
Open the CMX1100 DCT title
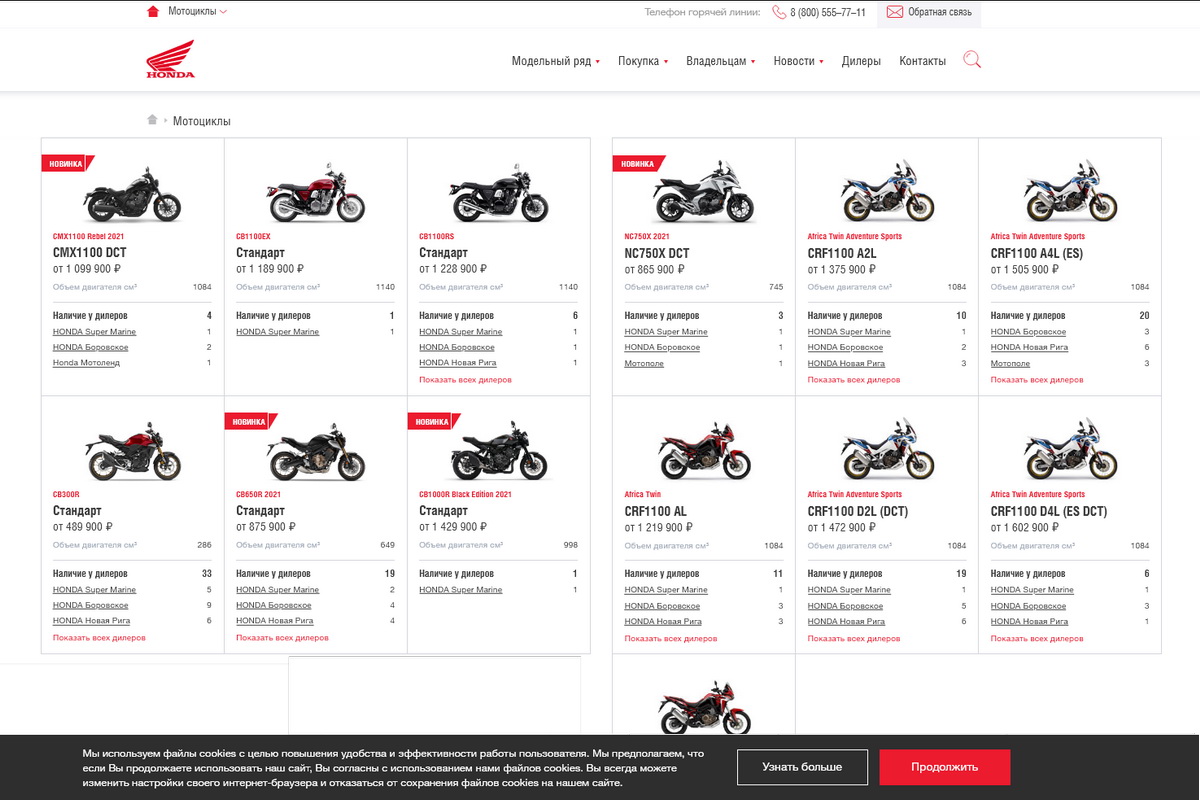pos(90,253)
